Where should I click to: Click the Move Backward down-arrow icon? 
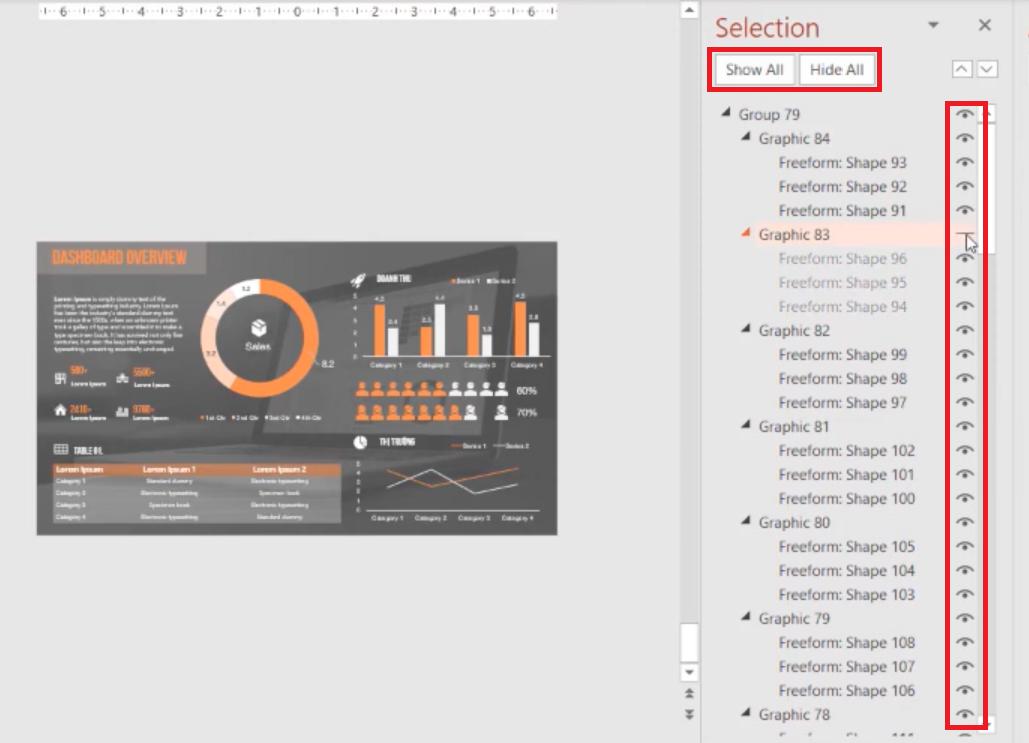pos(987,69)
